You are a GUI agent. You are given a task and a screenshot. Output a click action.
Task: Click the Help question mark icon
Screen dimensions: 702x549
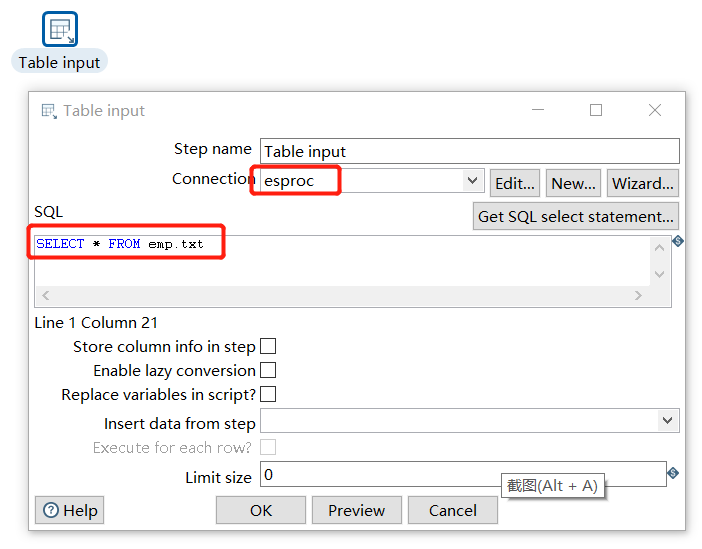[51, 511]
